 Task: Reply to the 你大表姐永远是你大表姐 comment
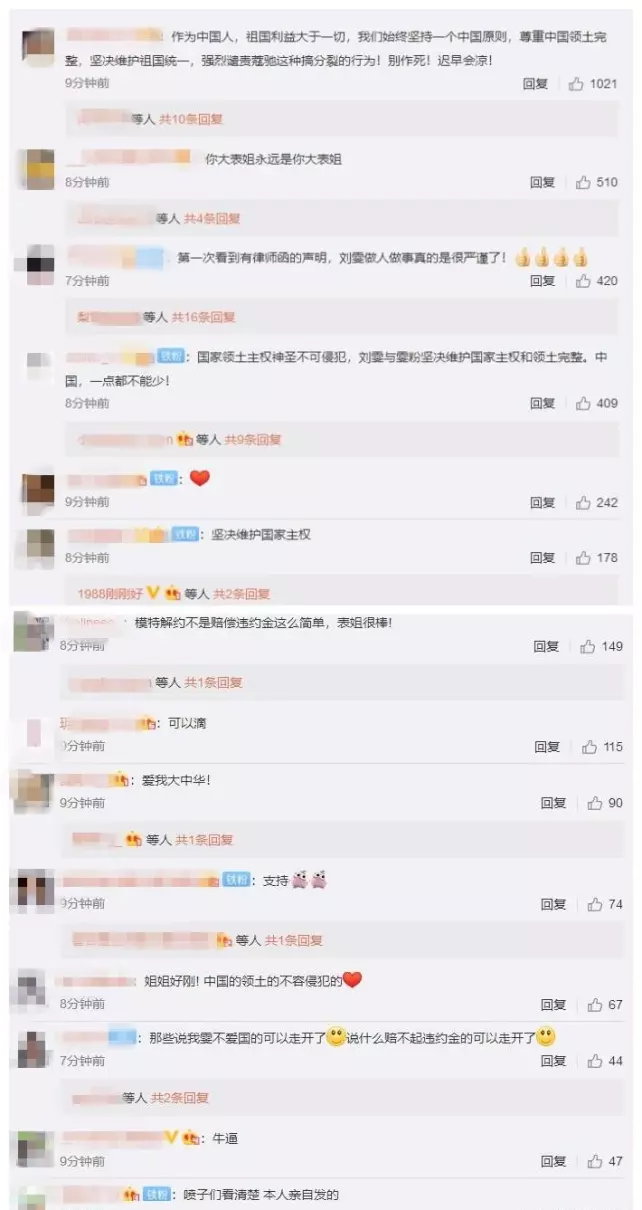click(x=542, y=182)
